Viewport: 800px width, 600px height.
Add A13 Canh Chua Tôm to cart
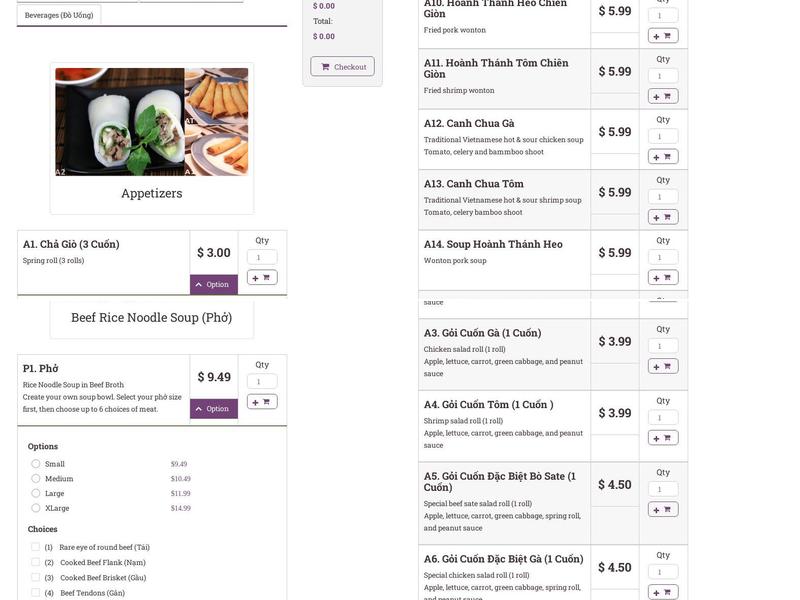(x=662, y=215)
